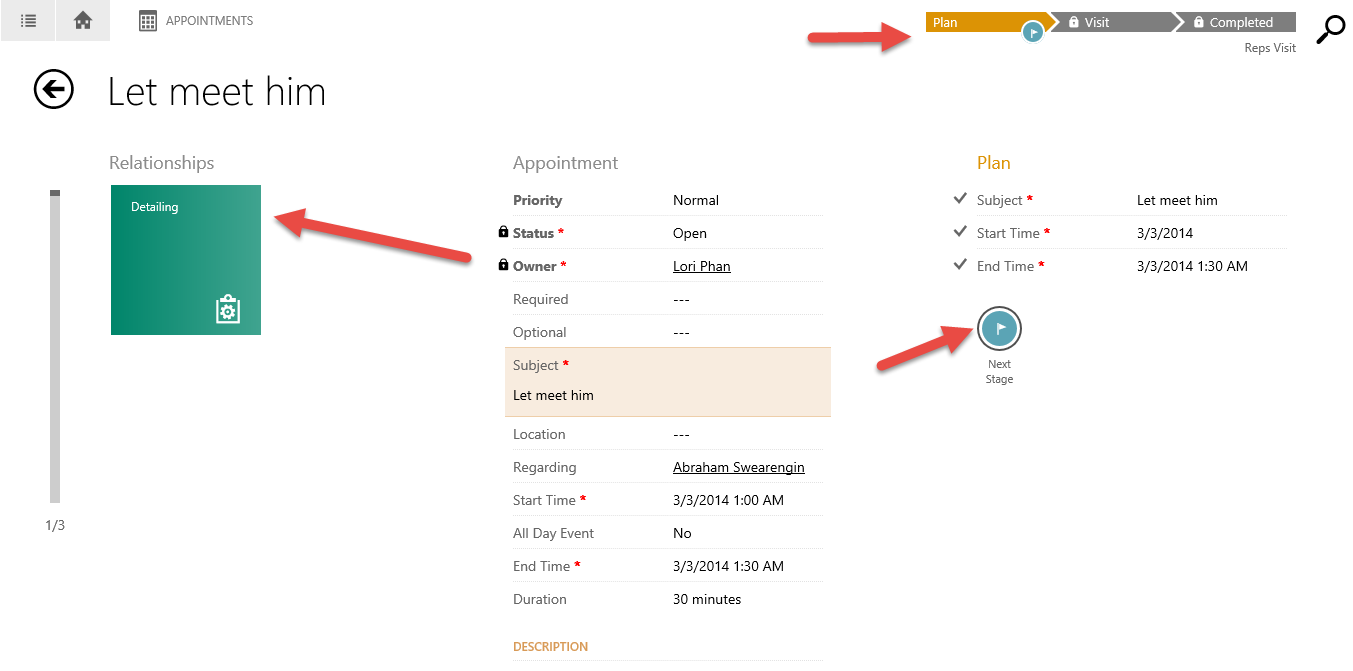Click the Appointments grid icon
Image resolution: width=1353 pixels, height=671 pixels.
pyautogui.click(x=148, y=21)
